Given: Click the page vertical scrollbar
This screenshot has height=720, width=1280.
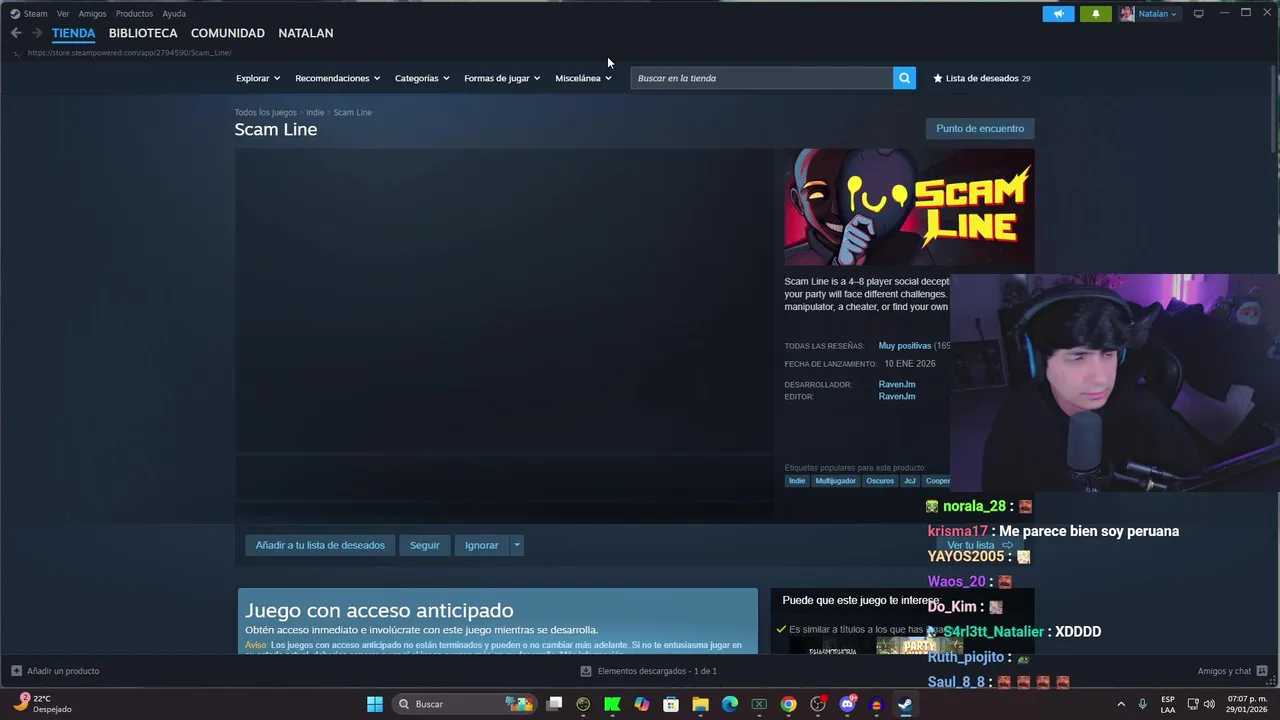Looking at the screenshot, I should [x=1273, y=108].
